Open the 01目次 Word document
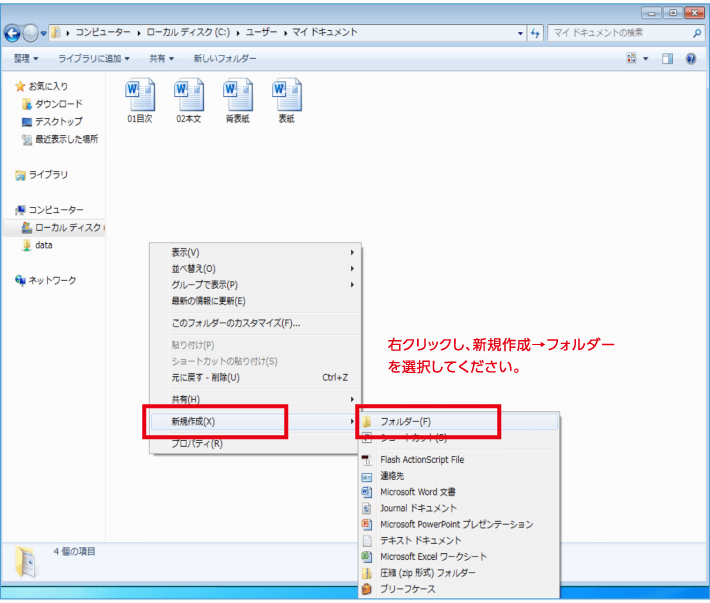This screenshot has width=710, height=603. 139,96
